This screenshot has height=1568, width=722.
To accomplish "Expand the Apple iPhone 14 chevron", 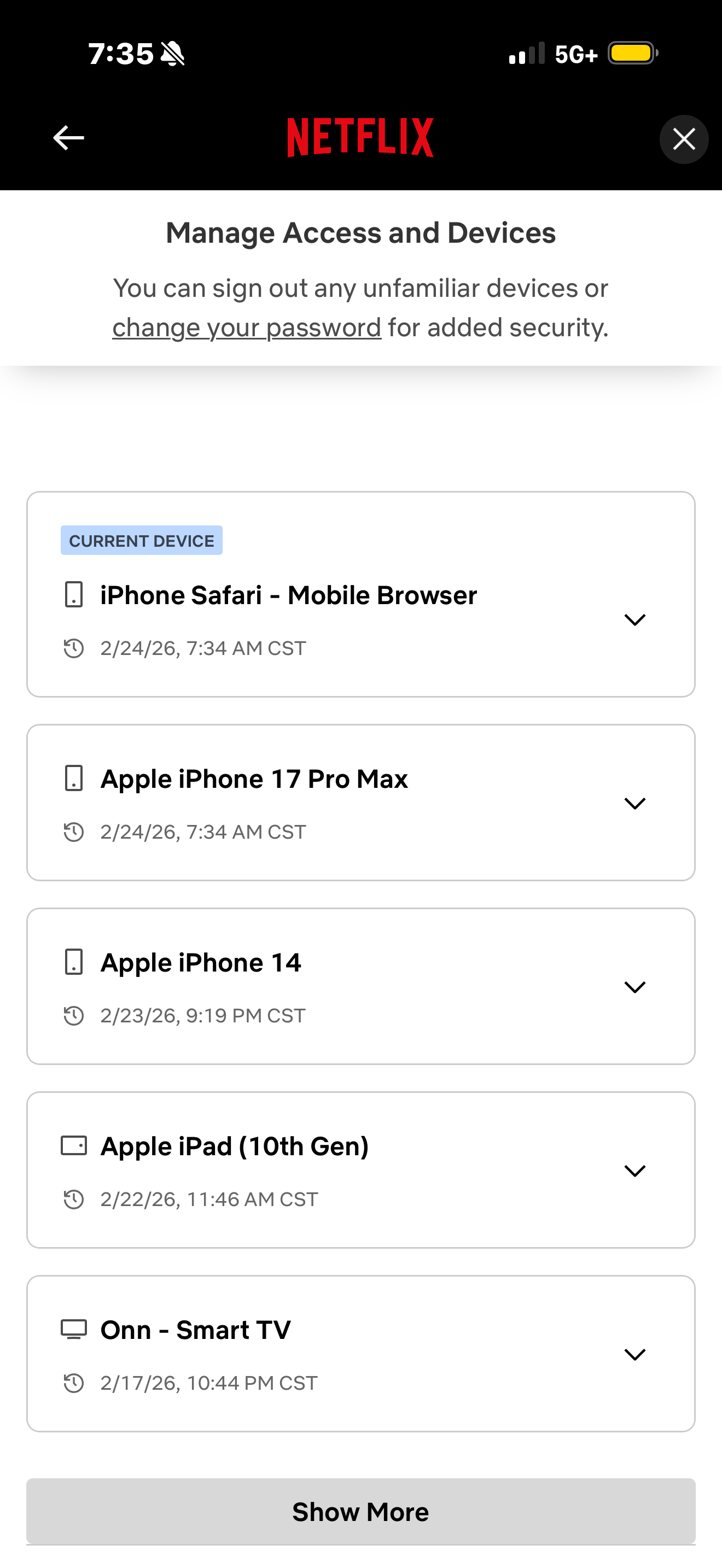I will [x=634, y=987].
